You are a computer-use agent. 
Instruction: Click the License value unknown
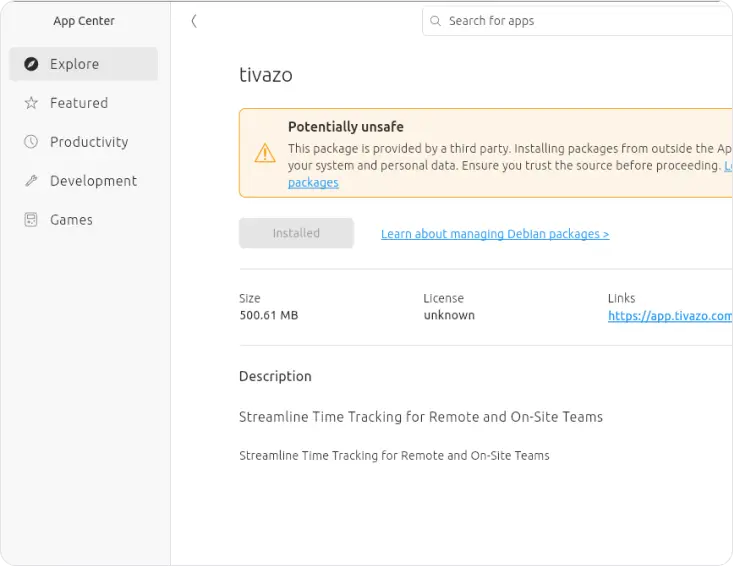pyautogui.click(x=449, y=315)
